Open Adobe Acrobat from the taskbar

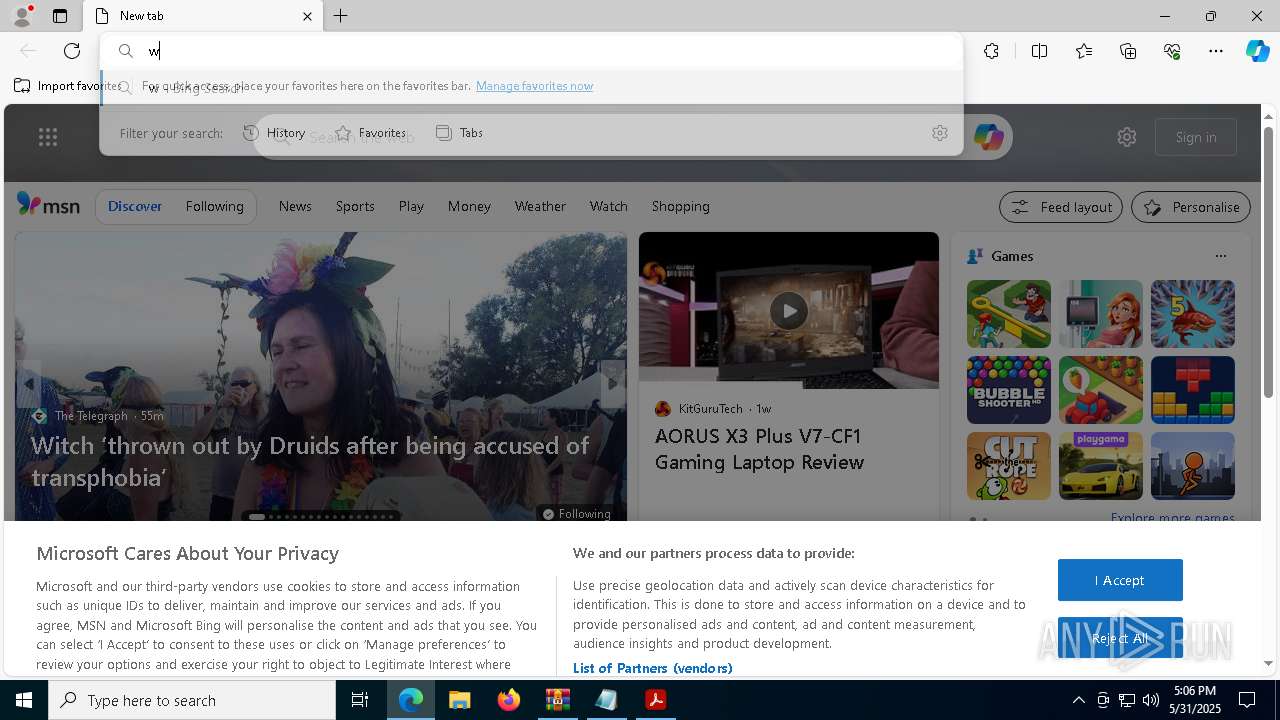pyautogui.click(x=655, y=700)
